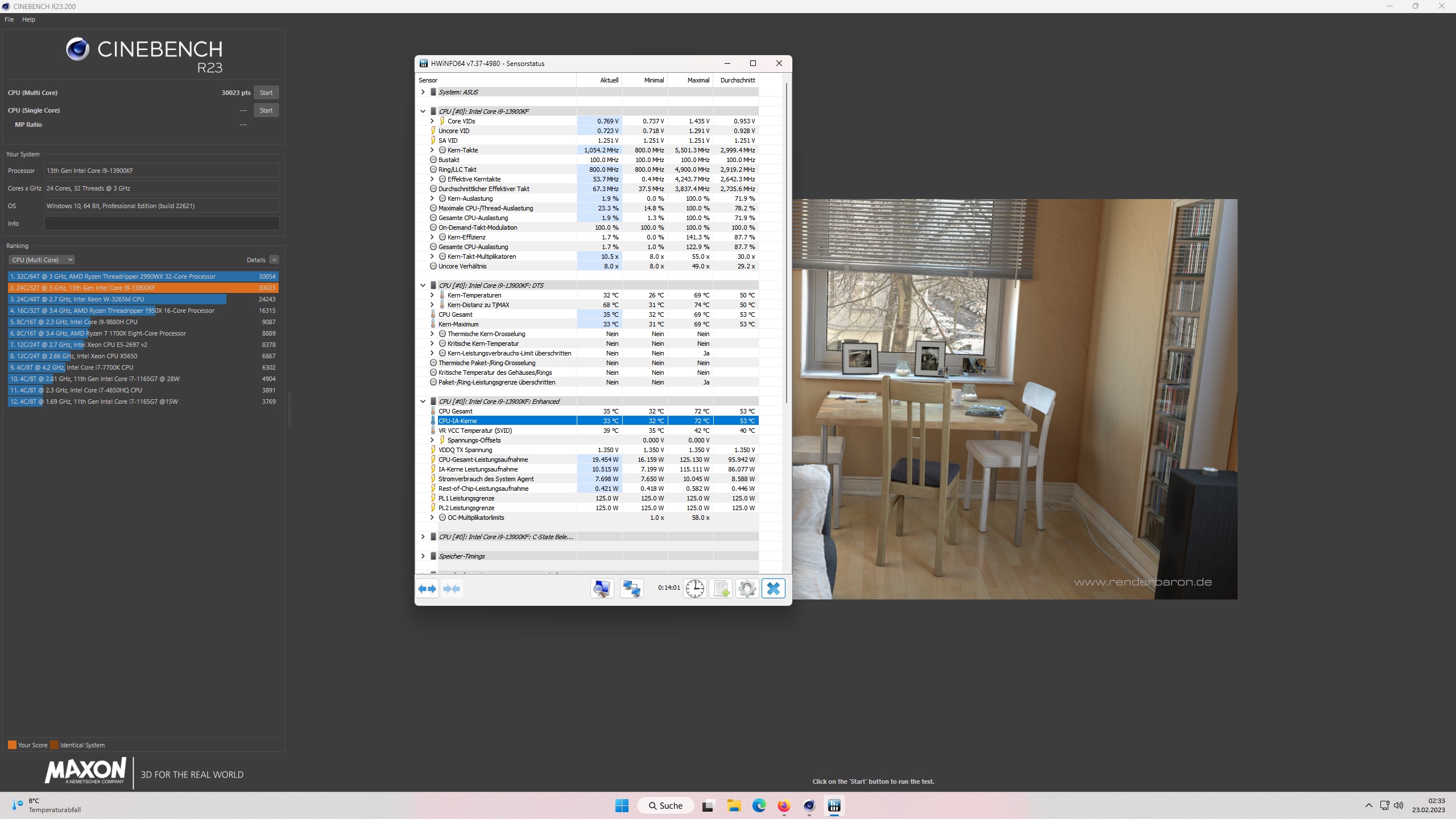
Task: Start the CPU Multi Core test
Action: pos(266,93)
